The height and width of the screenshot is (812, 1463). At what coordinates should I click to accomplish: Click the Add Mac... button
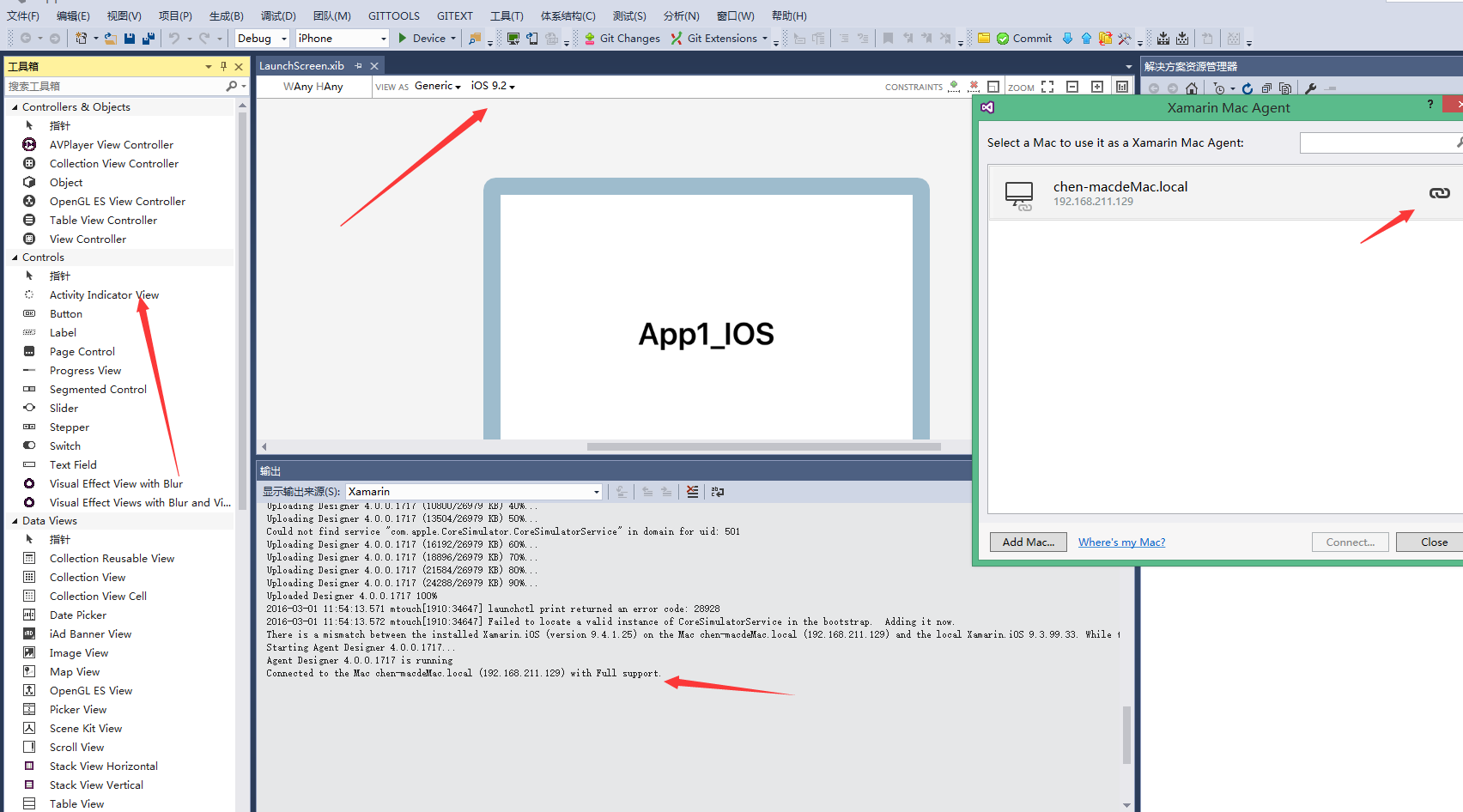click(1029, 542)
